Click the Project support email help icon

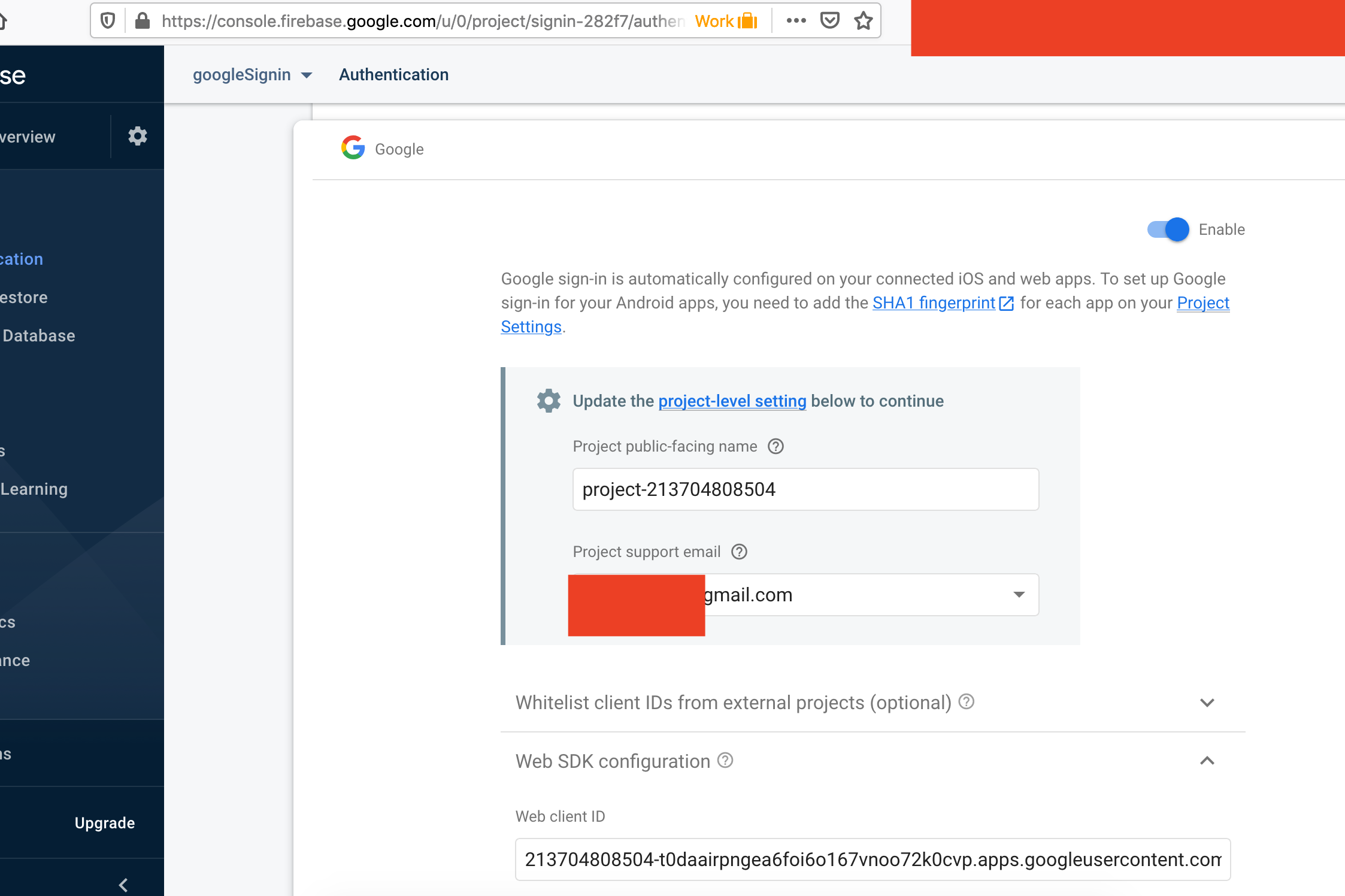(739, 552)
